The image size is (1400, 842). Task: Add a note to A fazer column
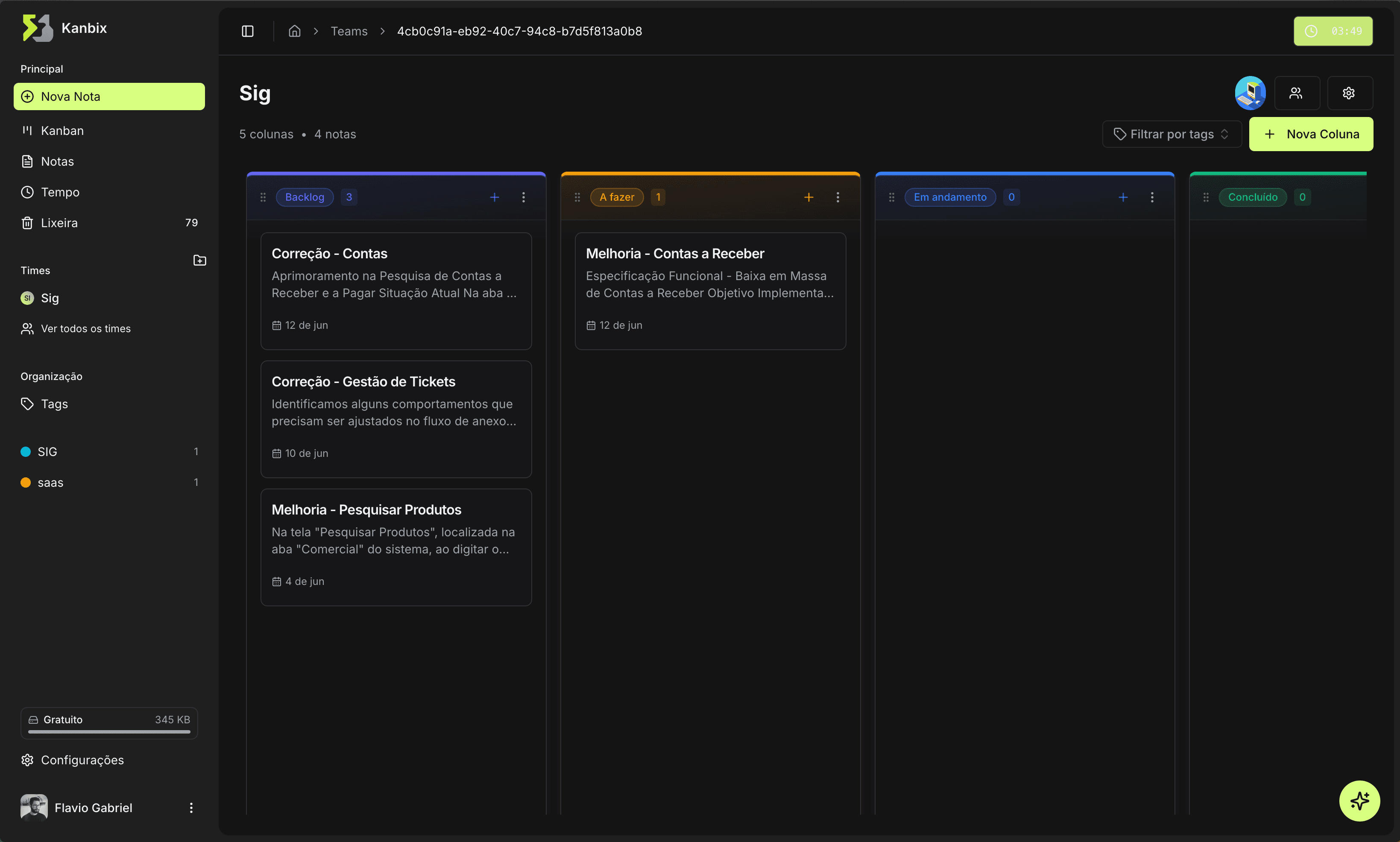[x=808, y=197]
